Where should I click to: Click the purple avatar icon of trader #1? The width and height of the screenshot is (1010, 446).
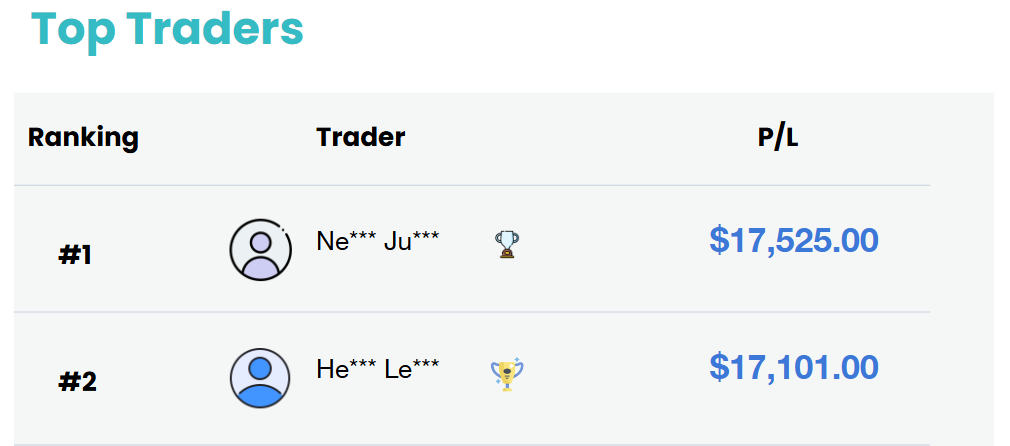pyautogui.click(x=260, y=249)
